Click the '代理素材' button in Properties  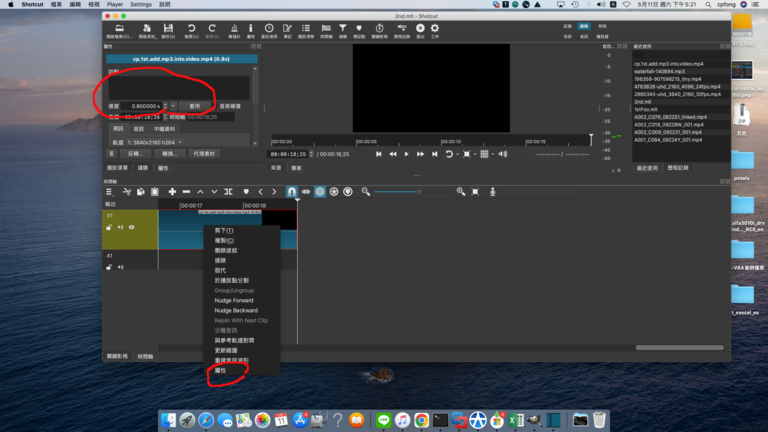[x=204, y=154]
